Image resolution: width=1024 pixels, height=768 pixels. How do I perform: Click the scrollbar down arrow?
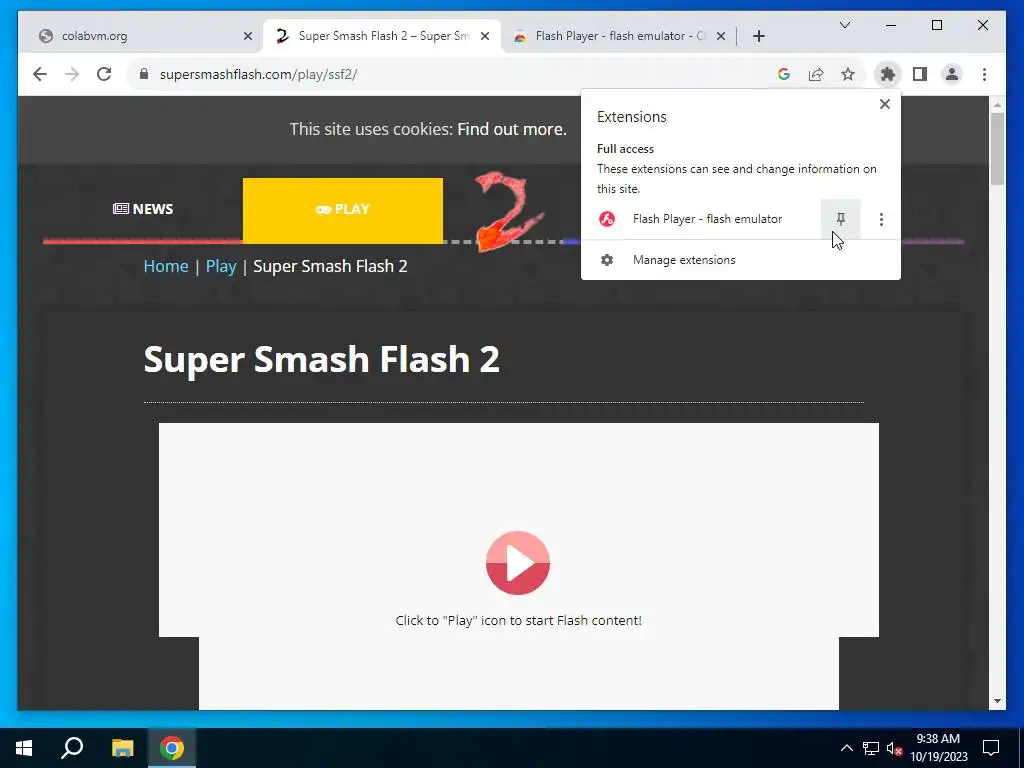(x=997, y=701)
